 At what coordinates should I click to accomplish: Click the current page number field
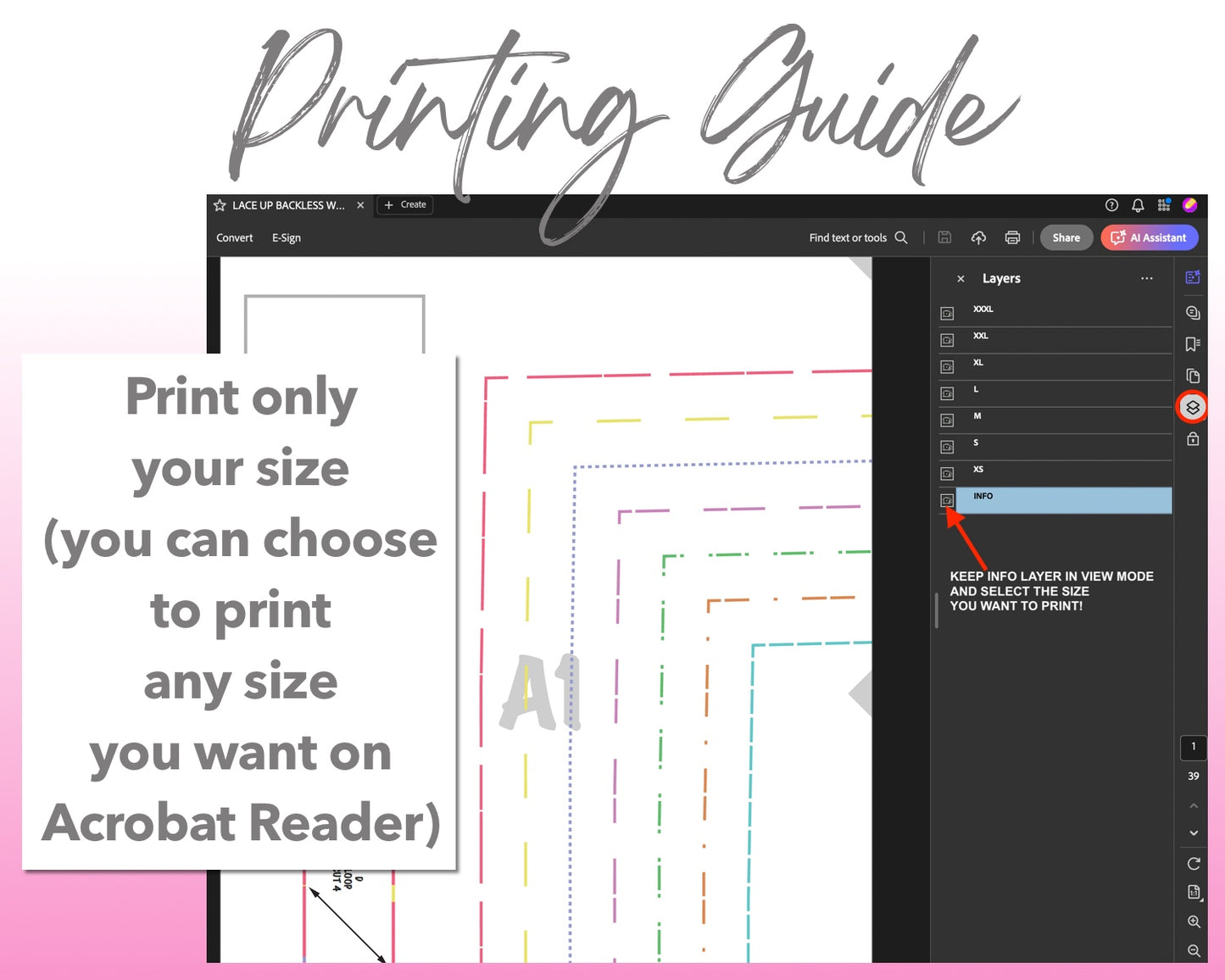[1194, 747]
